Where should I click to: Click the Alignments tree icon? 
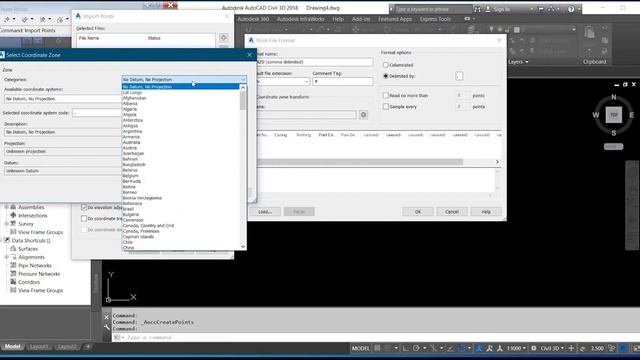click(x=13, y=257)
